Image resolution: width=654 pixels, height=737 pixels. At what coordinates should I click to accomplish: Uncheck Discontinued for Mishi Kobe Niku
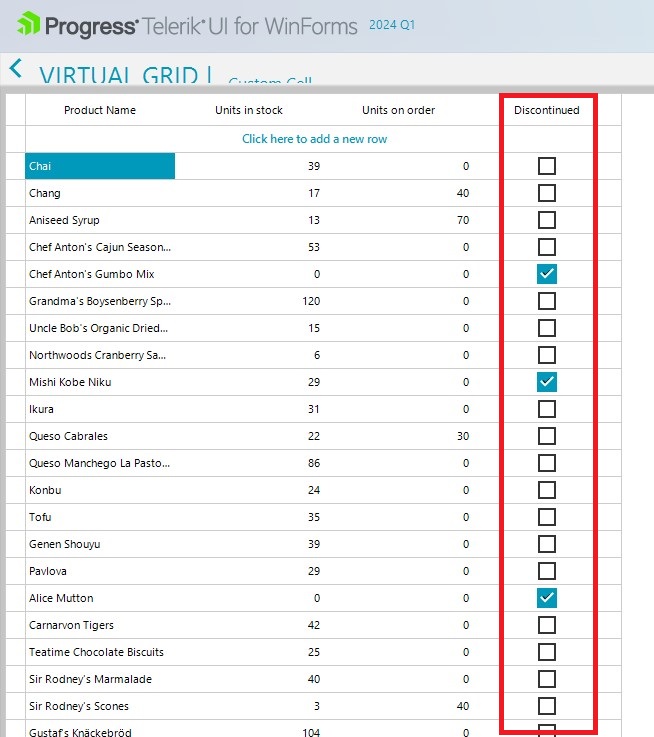pyautogui.click(x=546, y=382)
